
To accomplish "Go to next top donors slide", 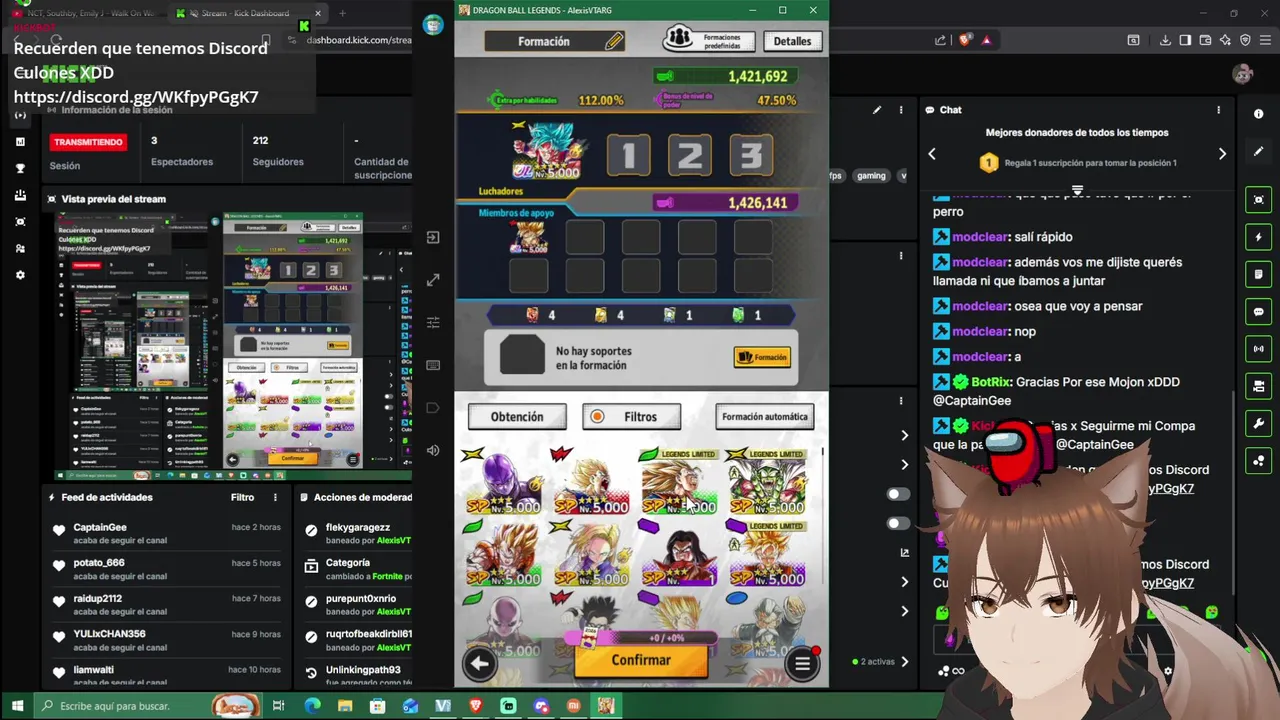I will pyautogui.click(x=1222, y=153).
